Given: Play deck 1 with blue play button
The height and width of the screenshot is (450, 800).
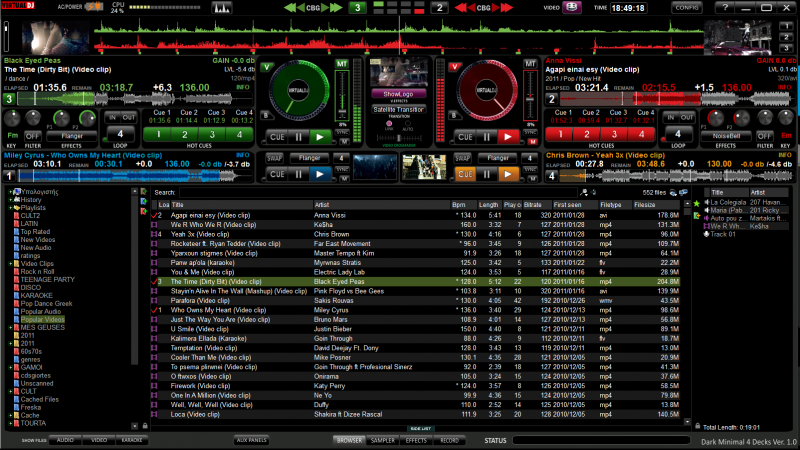Looking at the screenshot, I should 320,174.
